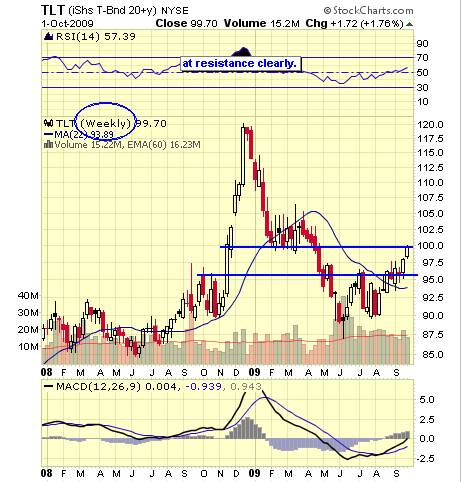Click the -2.5 MACD axis label
The height and width of the screenshot is (482, 461).
click(x=425, y=459)
